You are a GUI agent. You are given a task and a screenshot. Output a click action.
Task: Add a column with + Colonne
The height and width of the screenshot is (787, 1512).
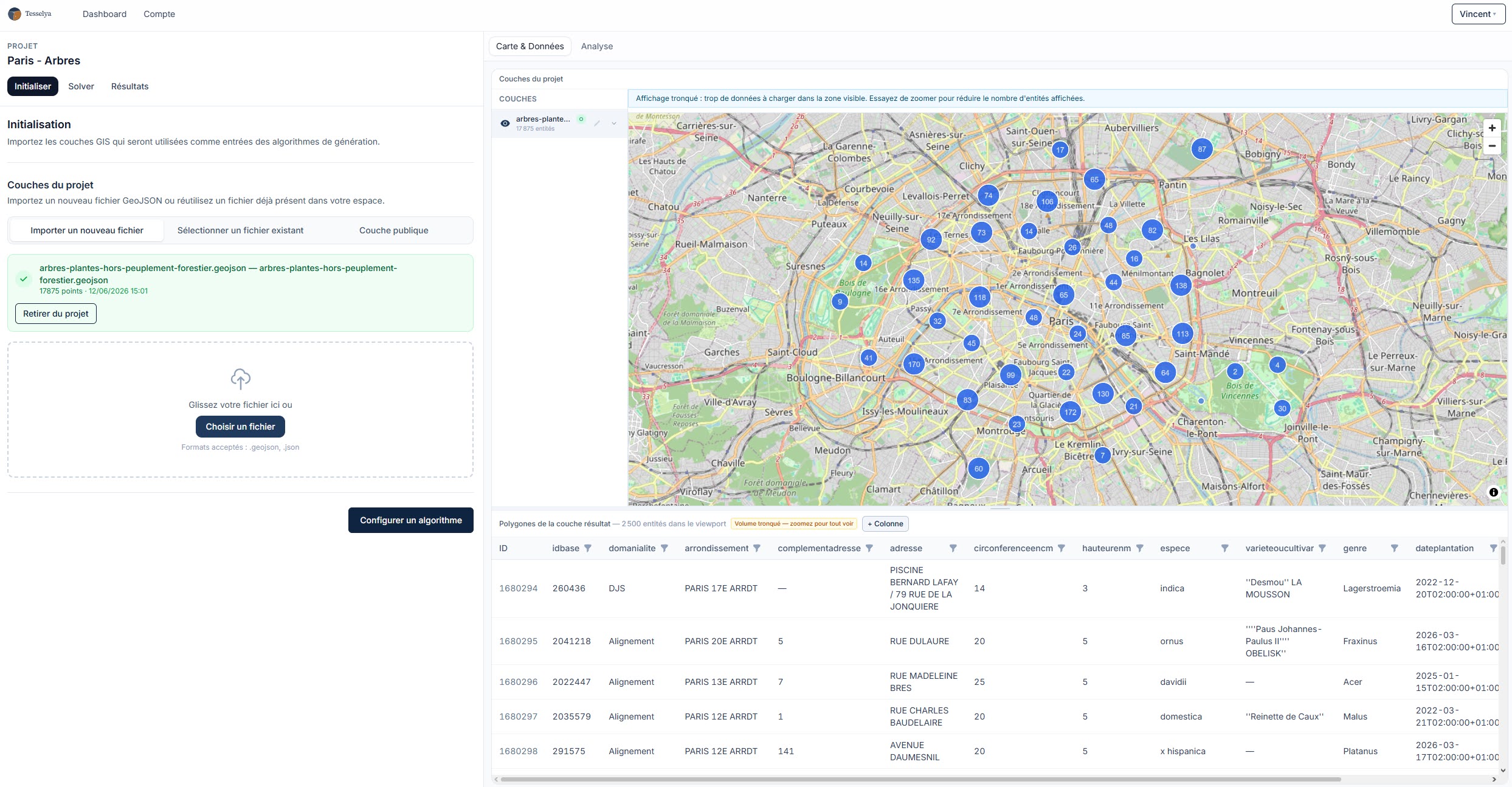[x=885, y=524]
